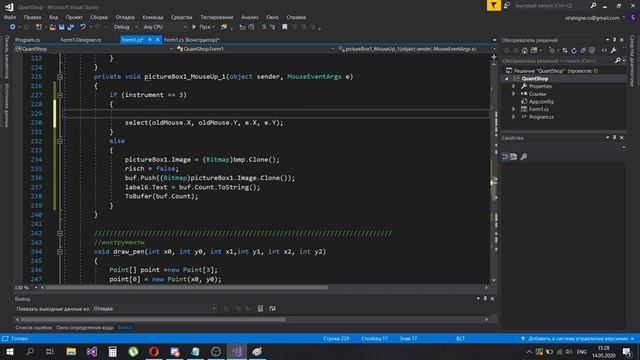Viewport: 640px width, 360px height.
Task: Open the output source dropdown showing Отладка
Action: [x=155, y=309]
